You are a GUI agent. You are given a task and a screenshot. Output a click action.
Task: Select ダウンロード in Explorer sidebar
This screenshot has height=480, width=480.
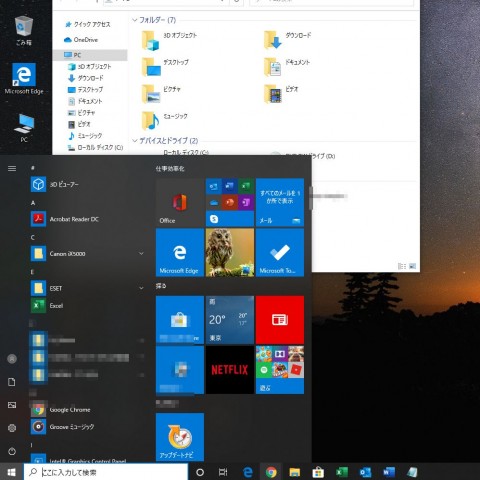click(86, 78)
